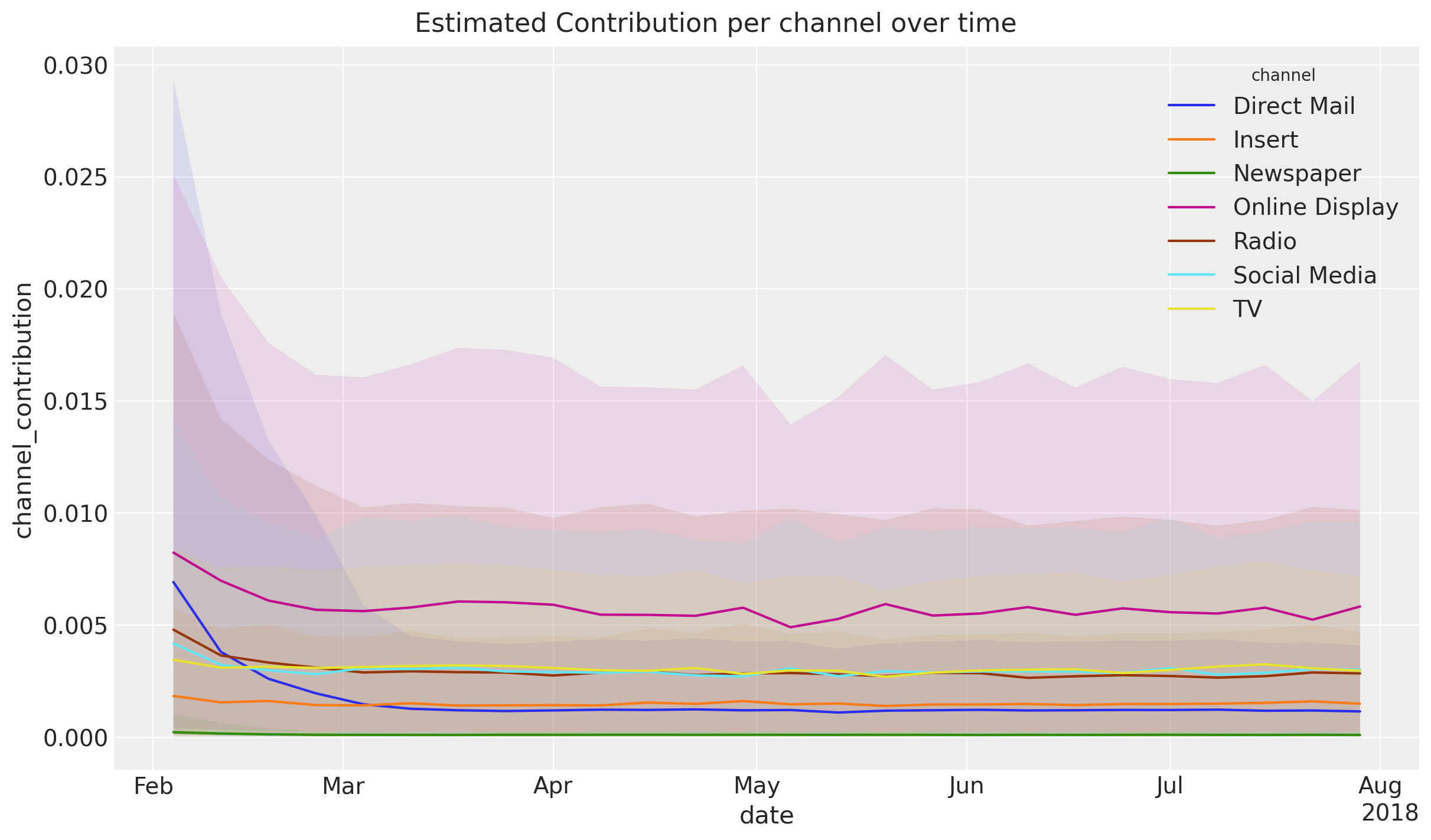The image size is (1431, 840).
Task: Click the Newspaper green legend line
Action: pos(1191,173)
